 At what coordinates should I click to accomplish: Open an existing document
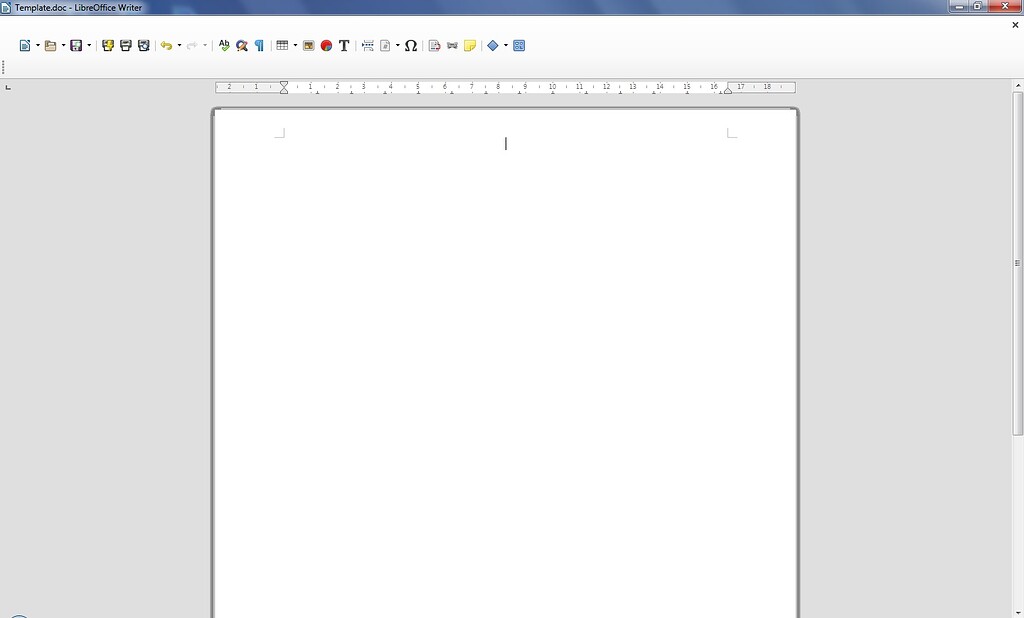pyautogui.click(x=52, y=45)
